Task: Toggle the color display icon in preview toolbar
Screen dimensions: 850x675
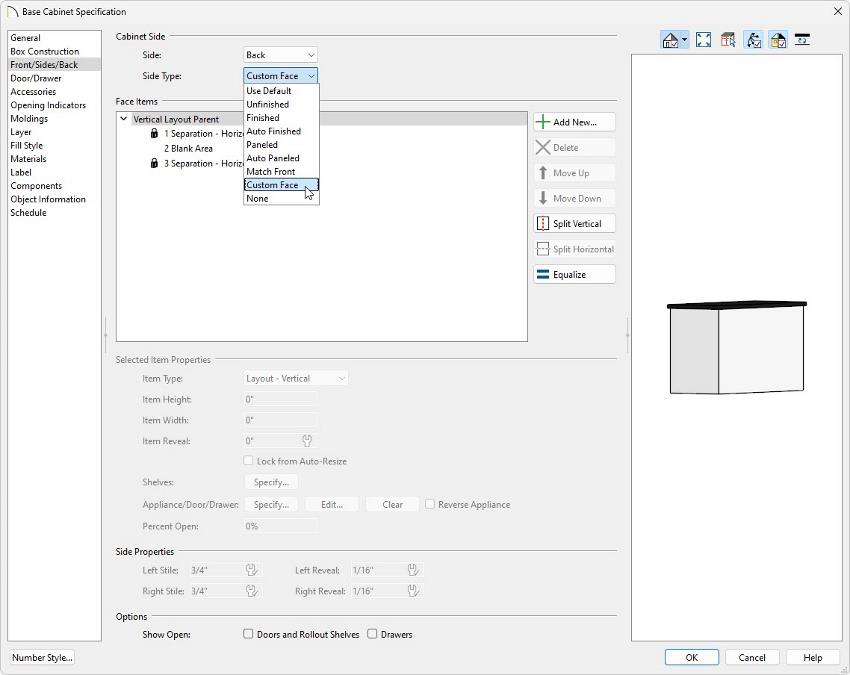Action: click(778, 40)
